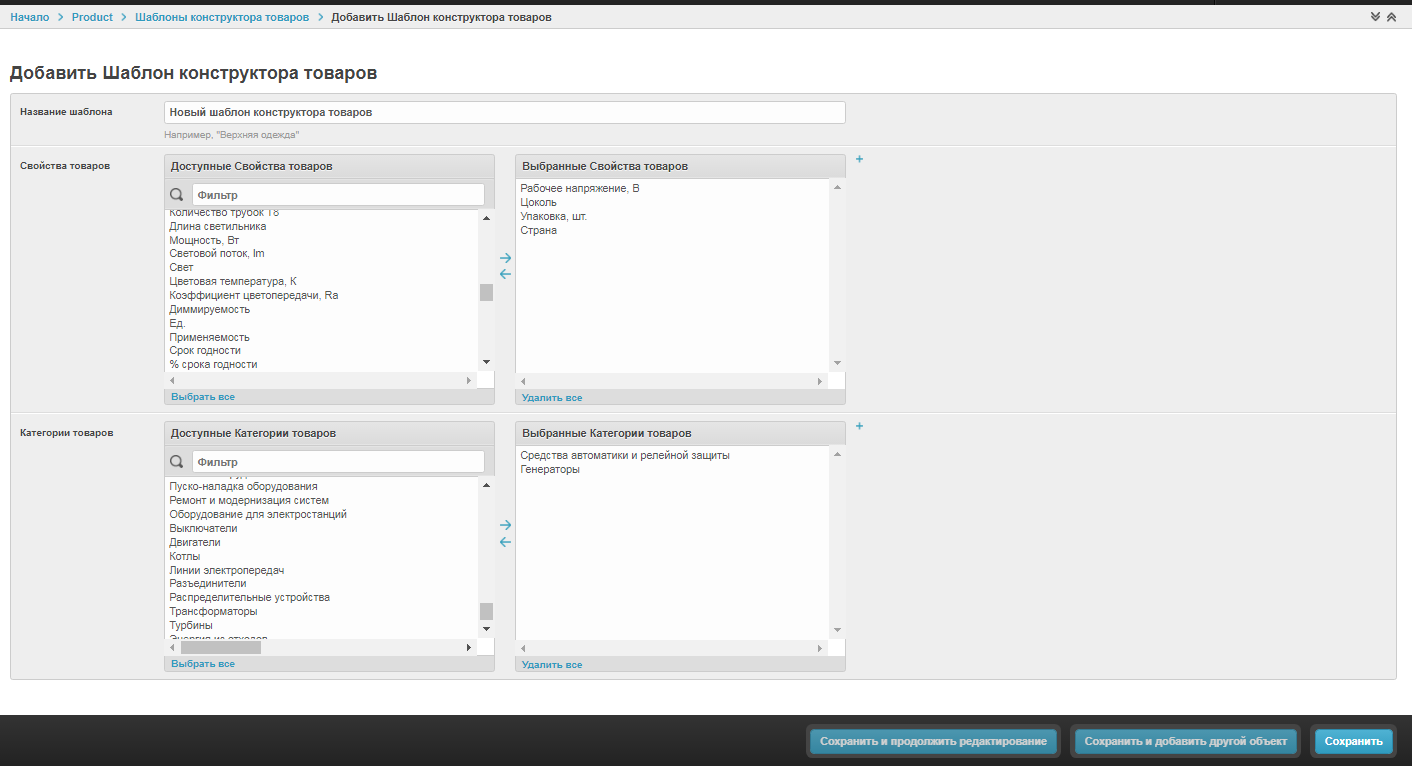Screen dimensions: 1412x766
Task: Click Сохранить и добавить другой объект
Action: (1184, 741)
